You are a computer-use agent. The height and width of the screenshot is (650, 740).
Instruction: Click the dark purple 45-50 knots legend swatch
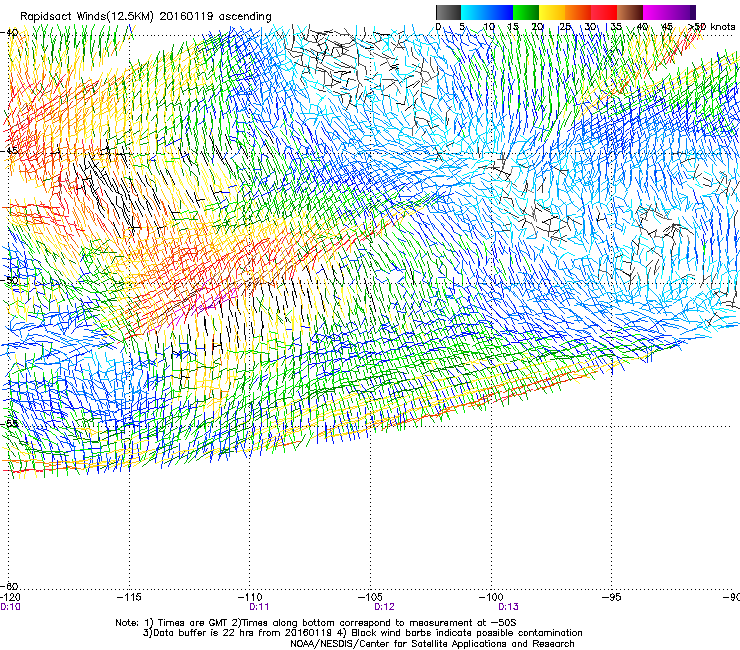pyautogui.click(x=682, y=12)
